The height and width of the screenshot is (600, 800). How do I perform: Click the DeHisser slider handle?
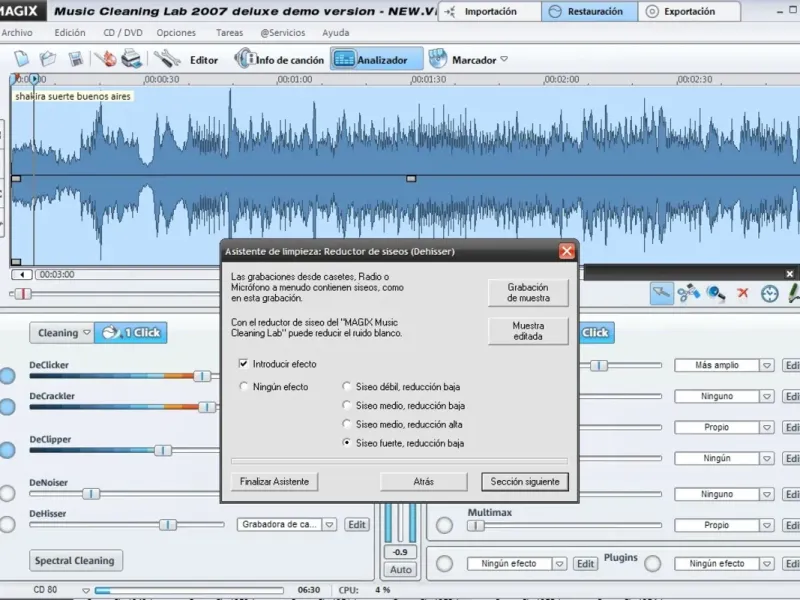point(167,524)
